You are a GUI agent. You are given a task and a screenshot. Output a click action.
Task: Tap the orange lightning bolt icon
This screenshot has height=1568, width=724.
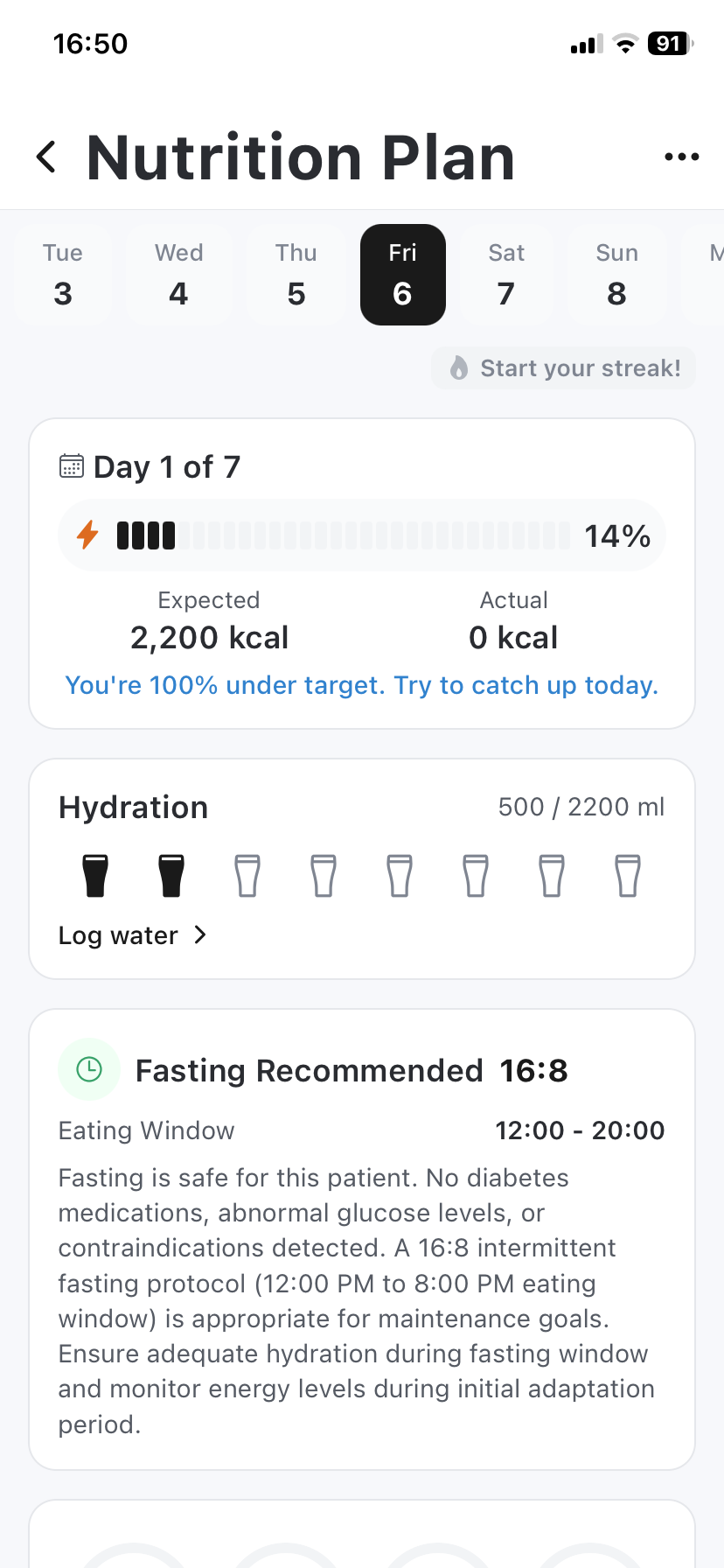point(87,535)
